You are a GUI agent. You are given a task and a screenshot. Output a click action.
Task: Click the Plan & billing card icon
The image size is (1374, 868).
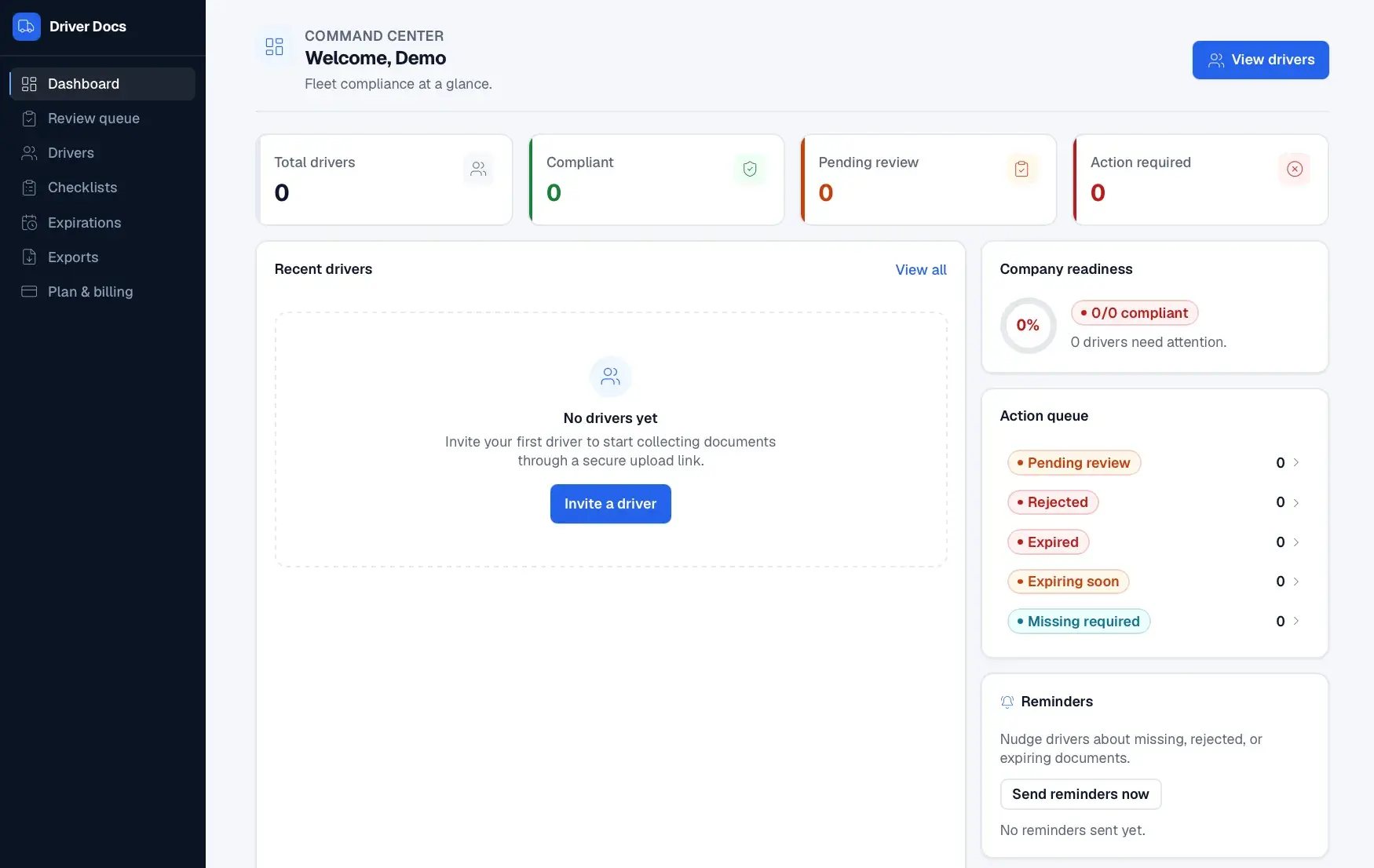29,292
